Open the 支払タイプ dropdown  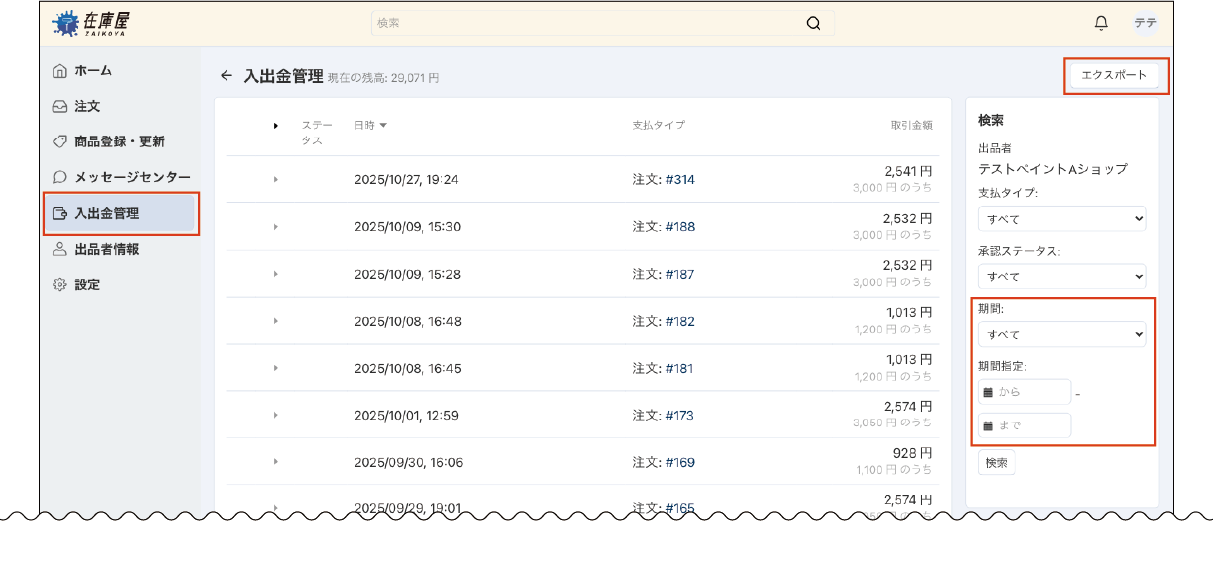(x=1061, y=219)
